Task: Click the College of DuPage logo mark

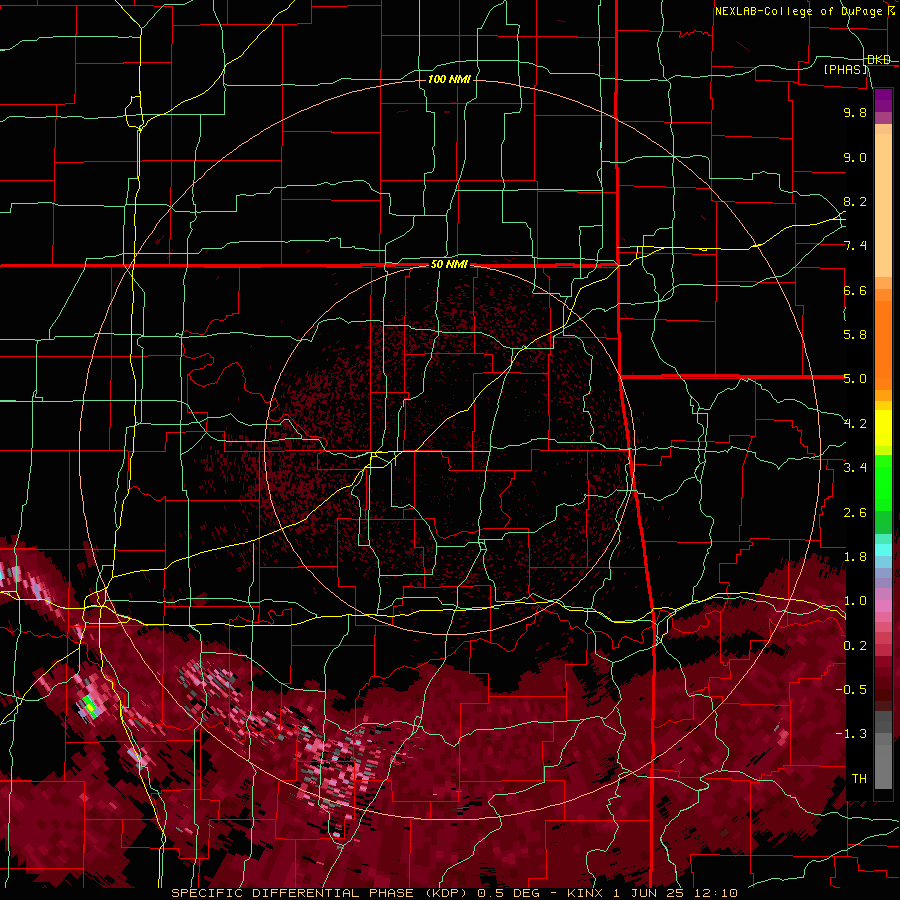Action: pos(891,11)
